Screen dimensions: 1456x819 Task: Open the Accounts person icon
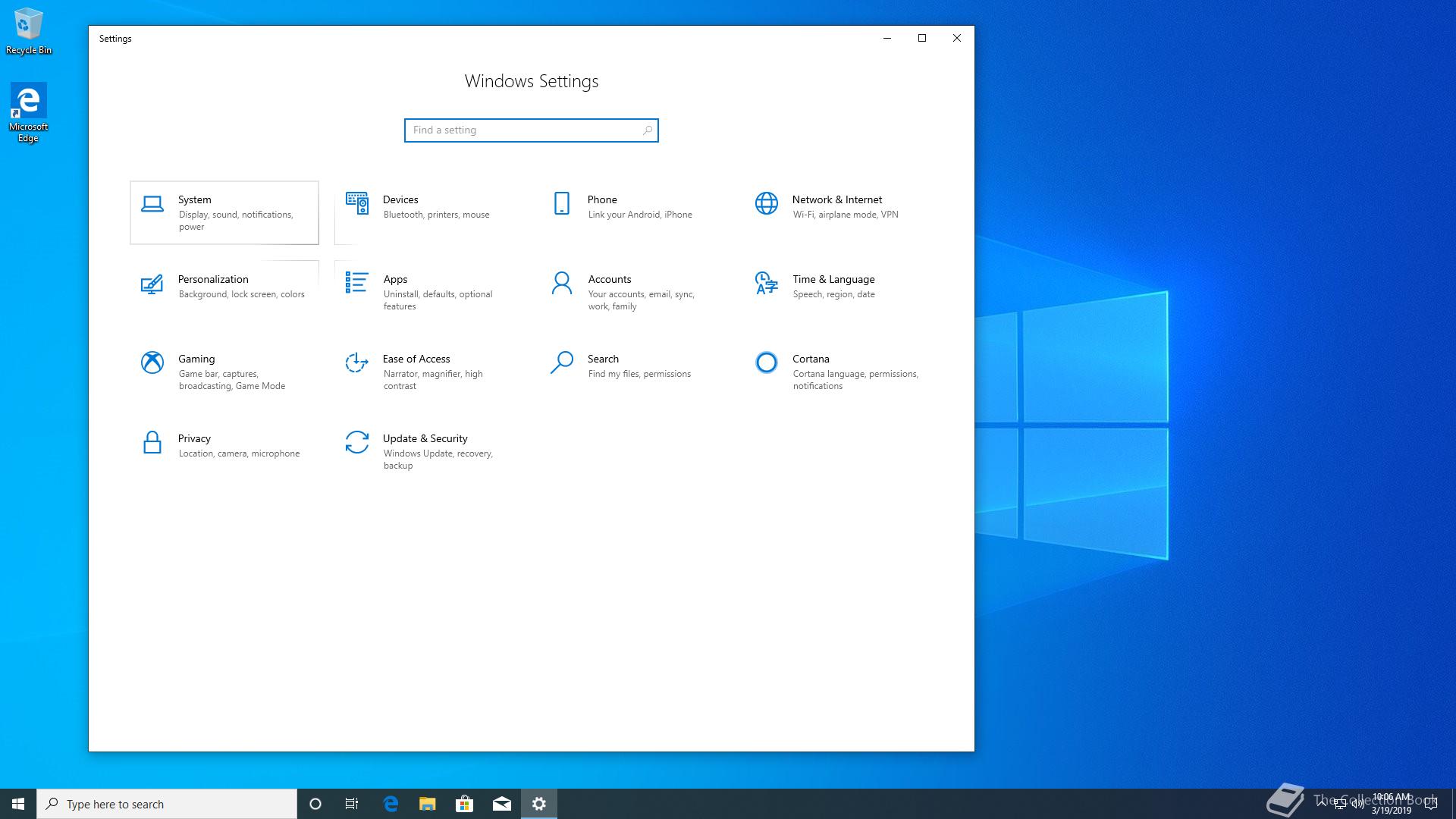coord(562,283)
